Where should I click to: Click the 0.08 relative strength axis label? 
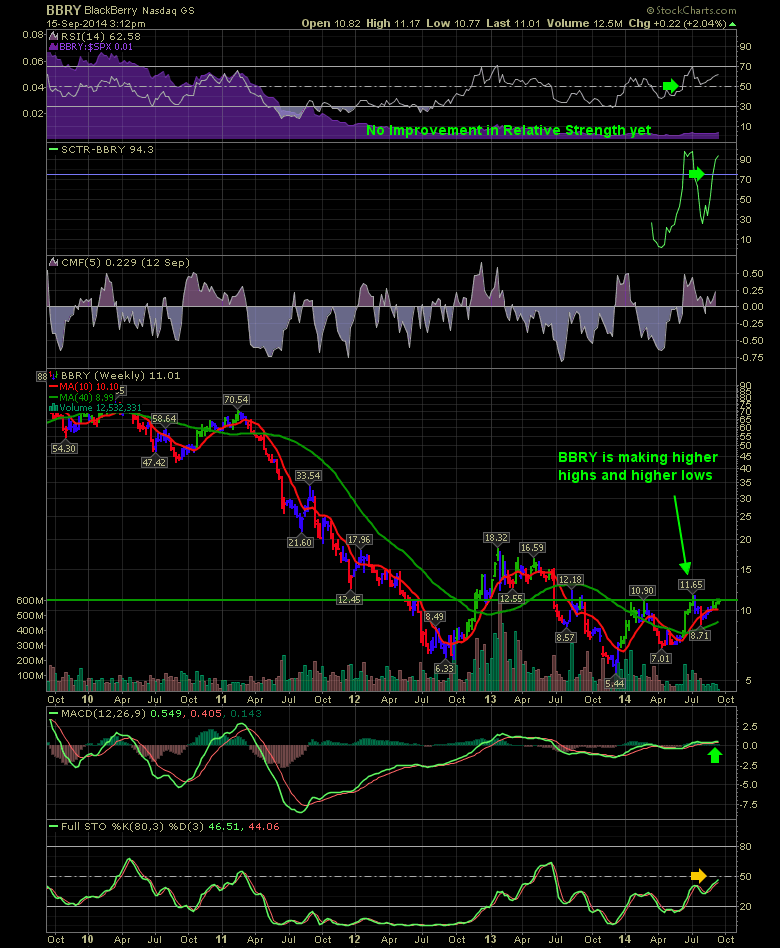click(x=33, y=34)
